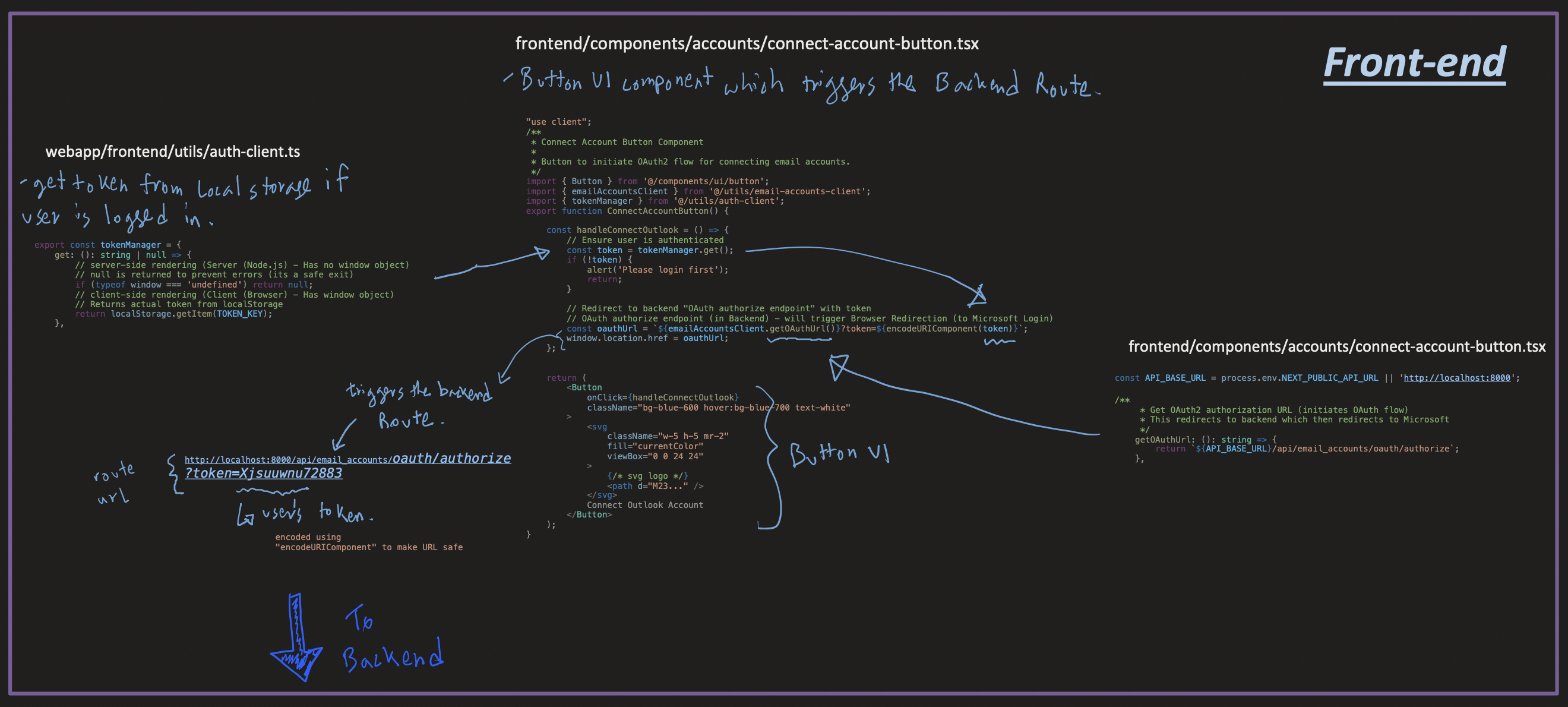The width and height of the screenshot is (1568, 707).
Task: Click the squiggle under encodeURIComponent token
Action: [x=999, y=342]
